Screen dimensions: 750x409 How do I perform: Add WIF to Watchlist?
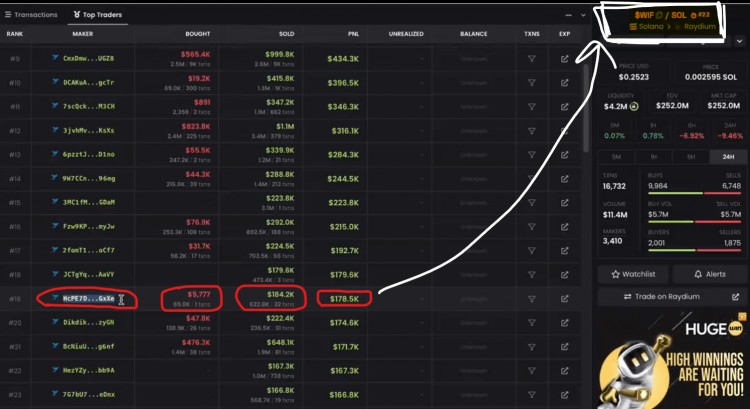point(632,273)
